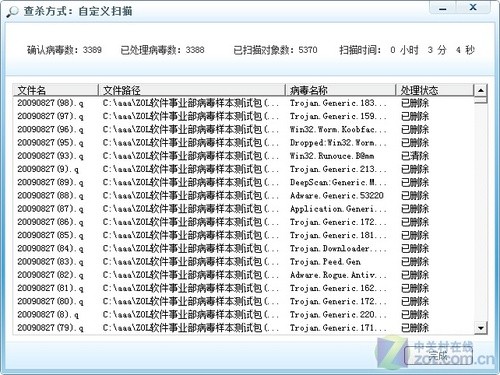The height and width of the screenshot is (375, 500).
Task: Select row 20090827 (81).q
Action: click(x=243, y=288)
